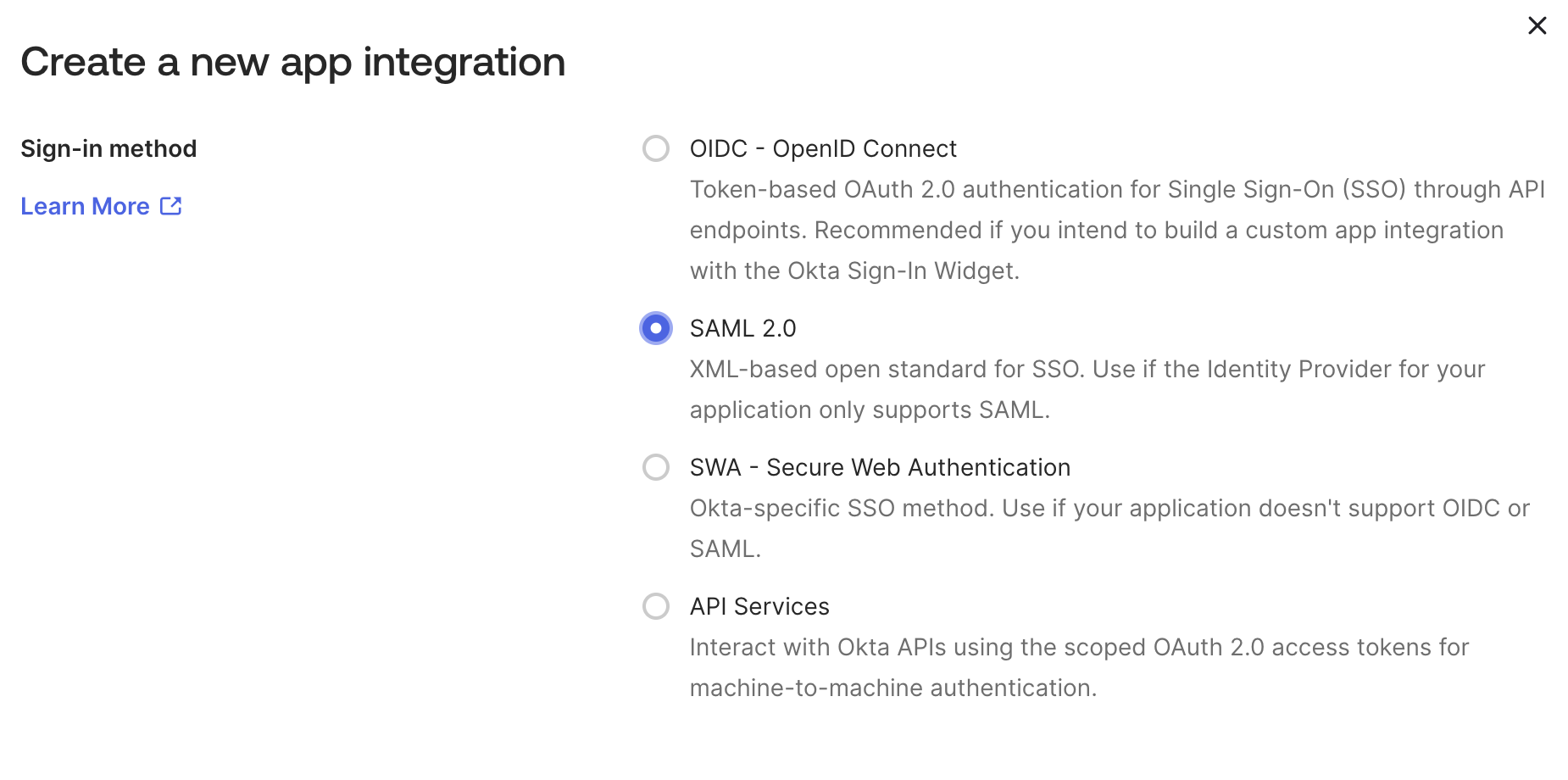Click the Okta-specific SSO method description
The height and width of the screenshot is (780, 1568).
1109,528
